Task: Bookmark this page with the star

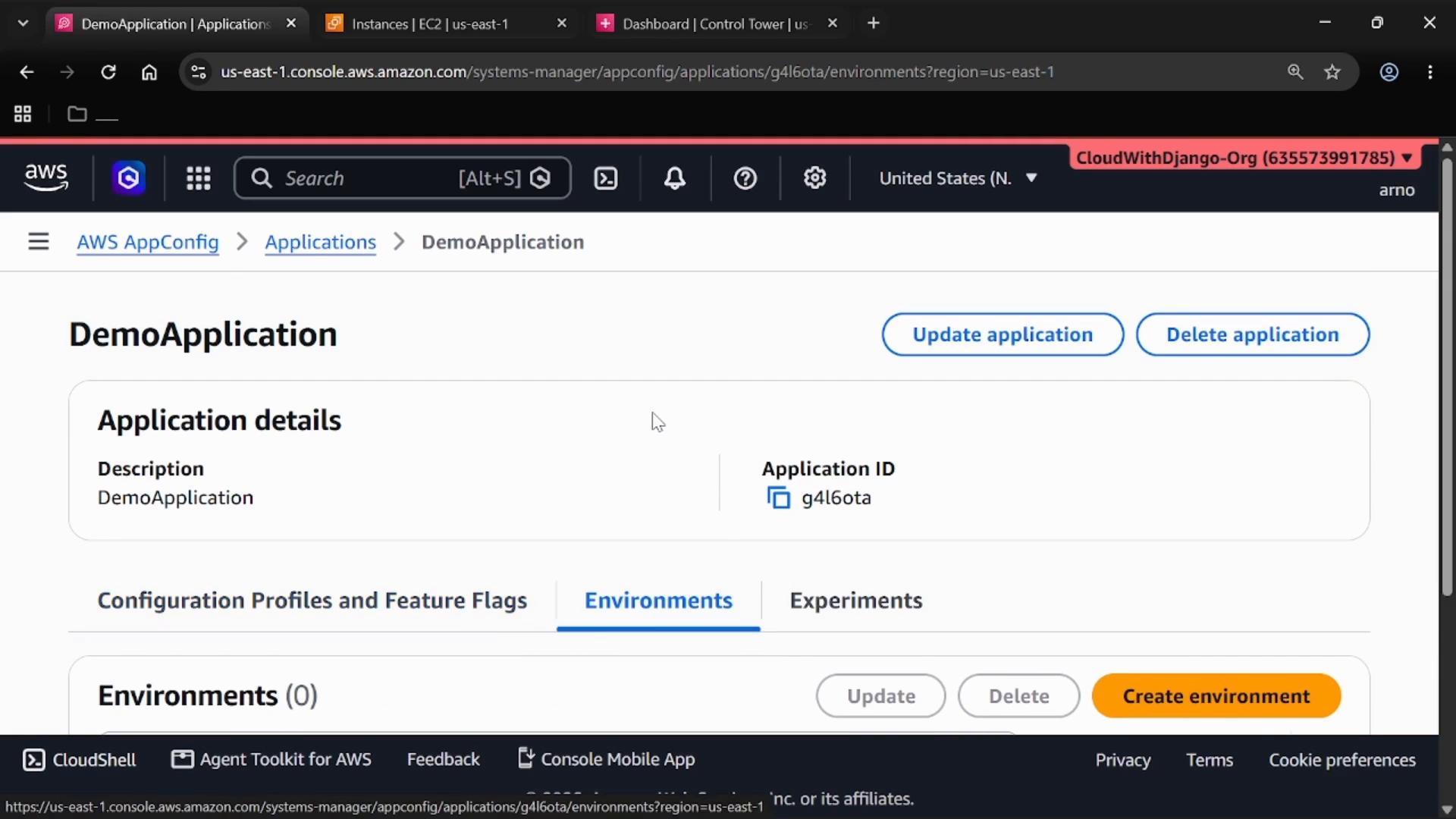Action: click(x=1332, y=72)
